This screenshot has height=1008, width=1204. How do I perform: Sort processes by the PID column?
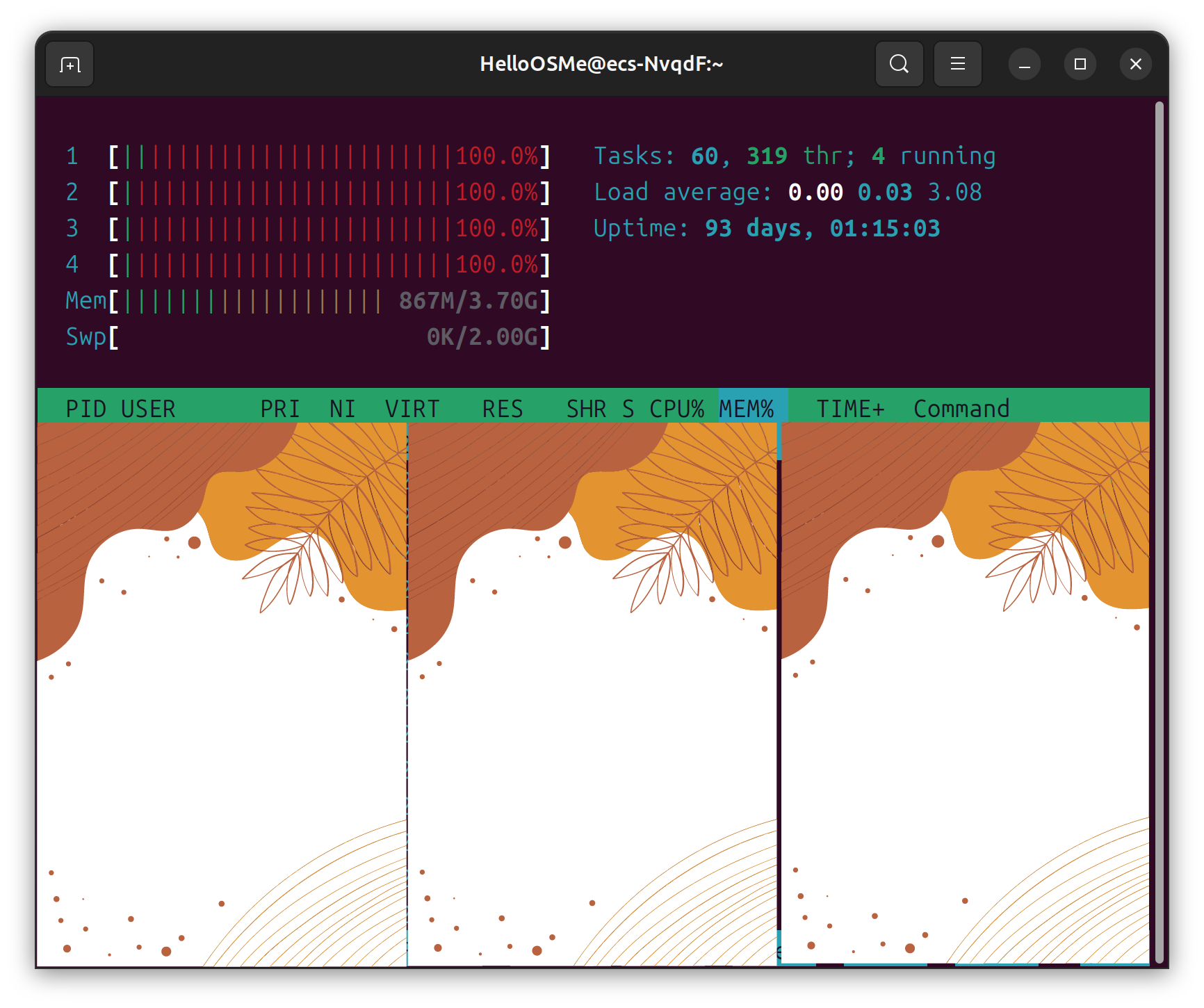point(86,409)
